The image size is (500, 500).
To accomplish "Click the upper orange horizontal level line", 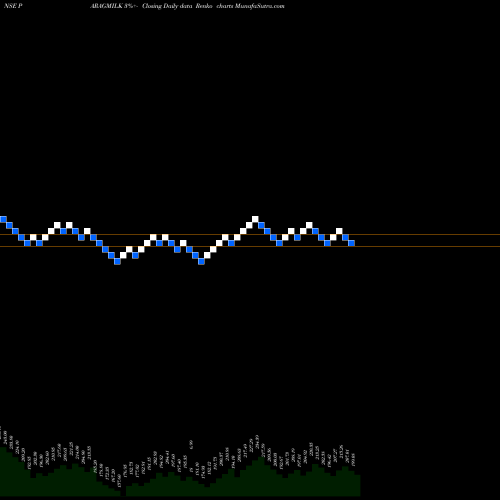I will pos(250,235).
